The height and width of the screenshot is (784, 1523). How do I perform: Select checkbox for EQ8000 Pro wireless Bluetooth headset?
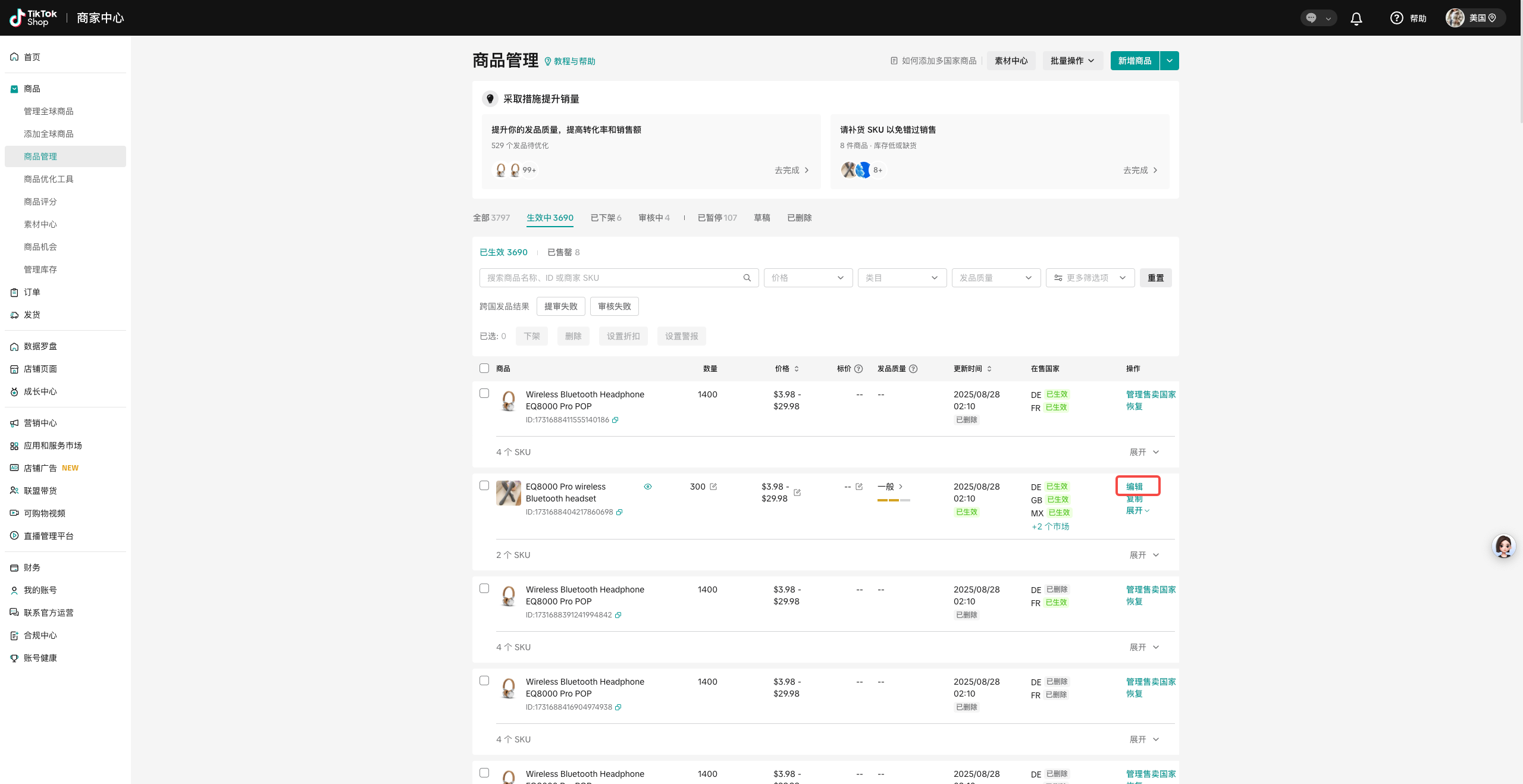484,485
